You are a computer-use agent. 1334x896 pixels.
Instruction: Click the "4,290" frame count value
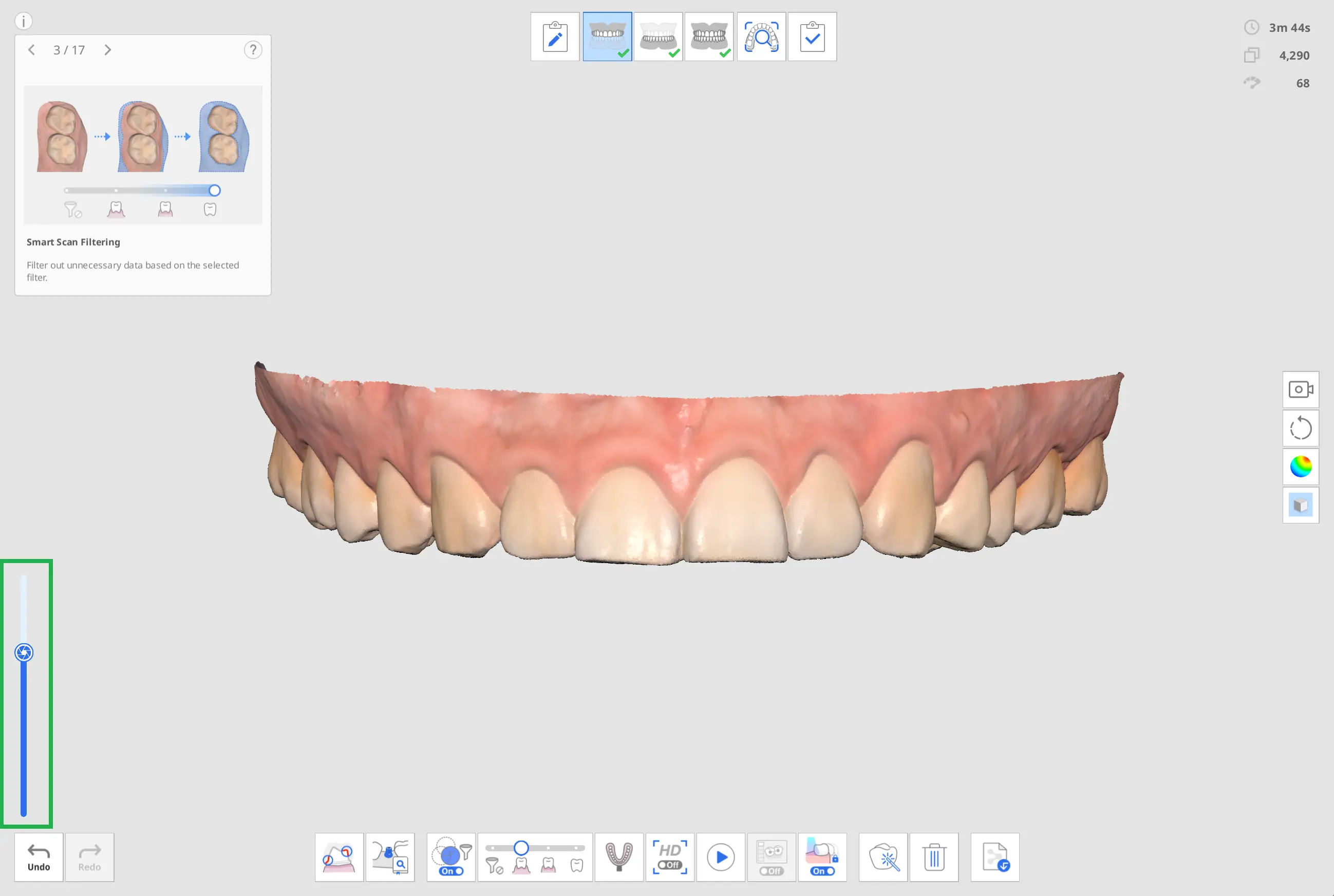[x=1294, y=55]
